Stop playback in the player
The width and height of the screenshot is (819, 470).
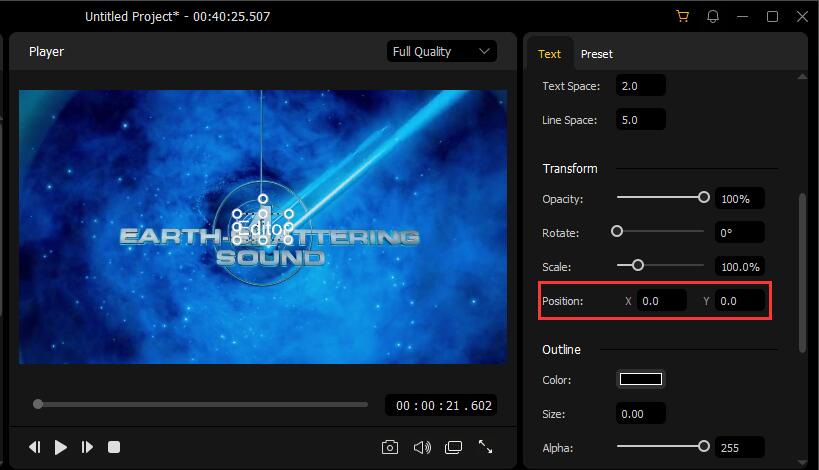click(114, 447)
